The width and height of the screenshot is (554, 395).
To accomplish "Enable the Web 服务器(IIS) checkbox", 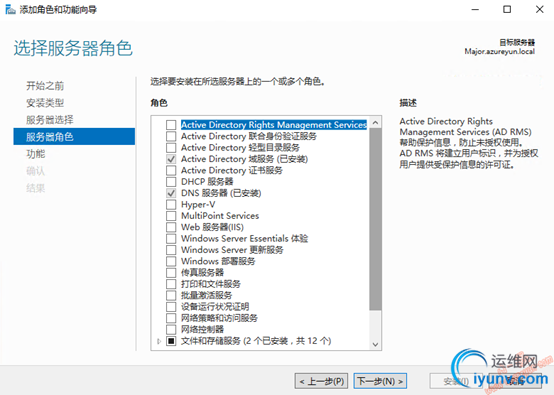I will [171, 227].
